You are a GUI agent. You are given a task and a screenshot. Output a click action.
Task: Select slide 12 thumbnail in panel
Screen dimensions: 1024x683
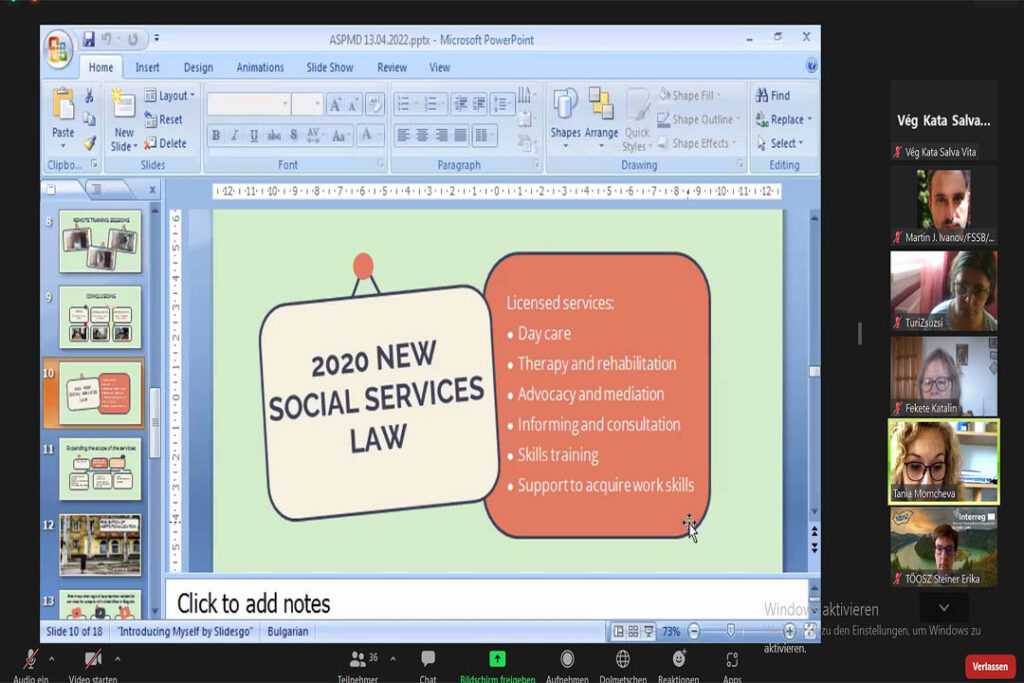(x=100, y=545)
